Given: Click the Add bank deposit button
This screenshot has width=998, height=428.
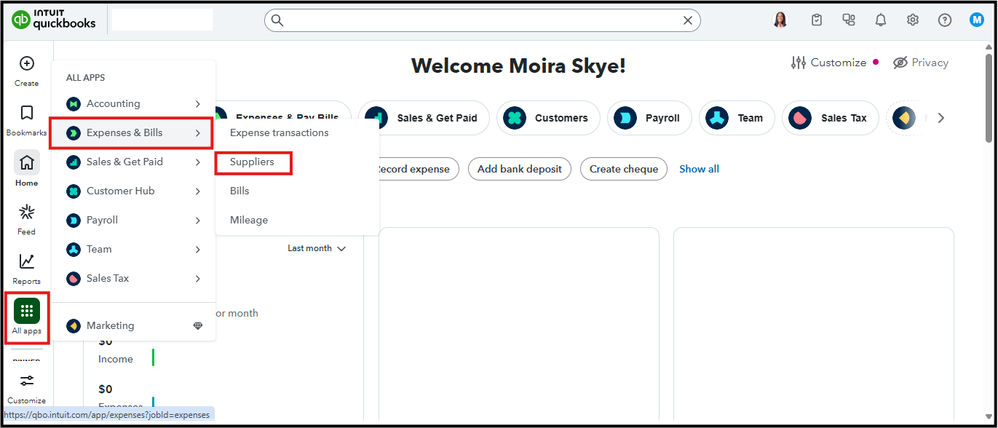Looking at the screenshot, I should (519, 169).
